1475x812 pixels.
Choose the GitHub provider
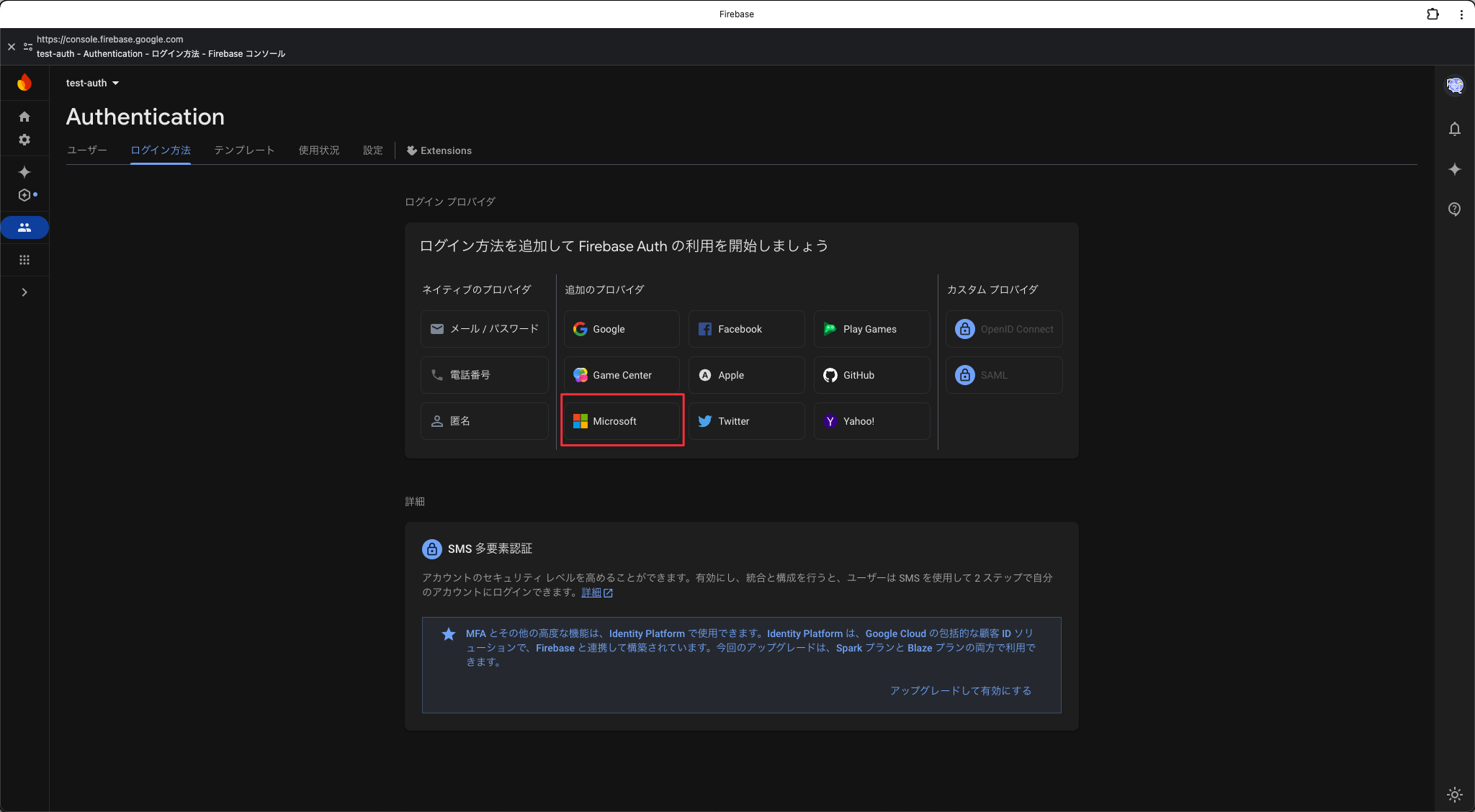tap(871, 375)
